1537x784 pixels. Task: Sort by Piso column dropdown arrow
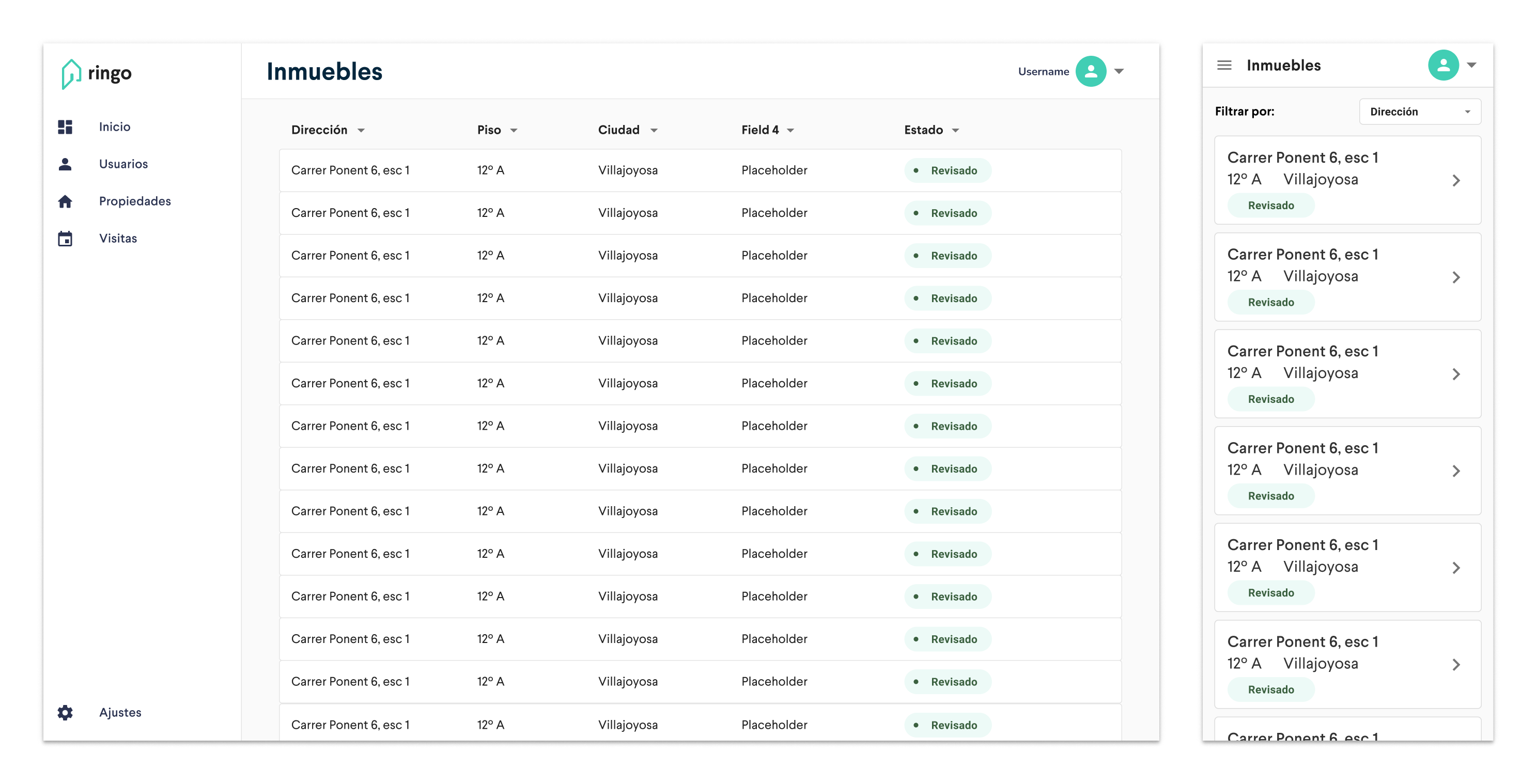513,131
